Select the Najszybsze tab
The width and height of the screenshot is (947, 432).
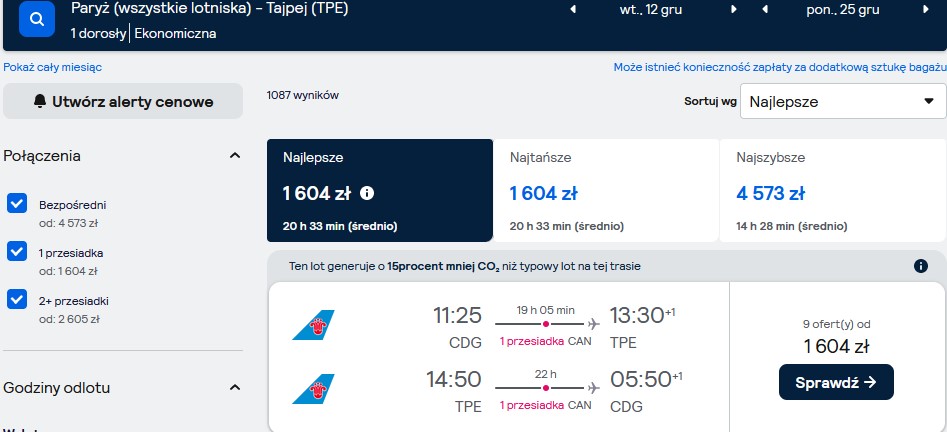[833, 190]
